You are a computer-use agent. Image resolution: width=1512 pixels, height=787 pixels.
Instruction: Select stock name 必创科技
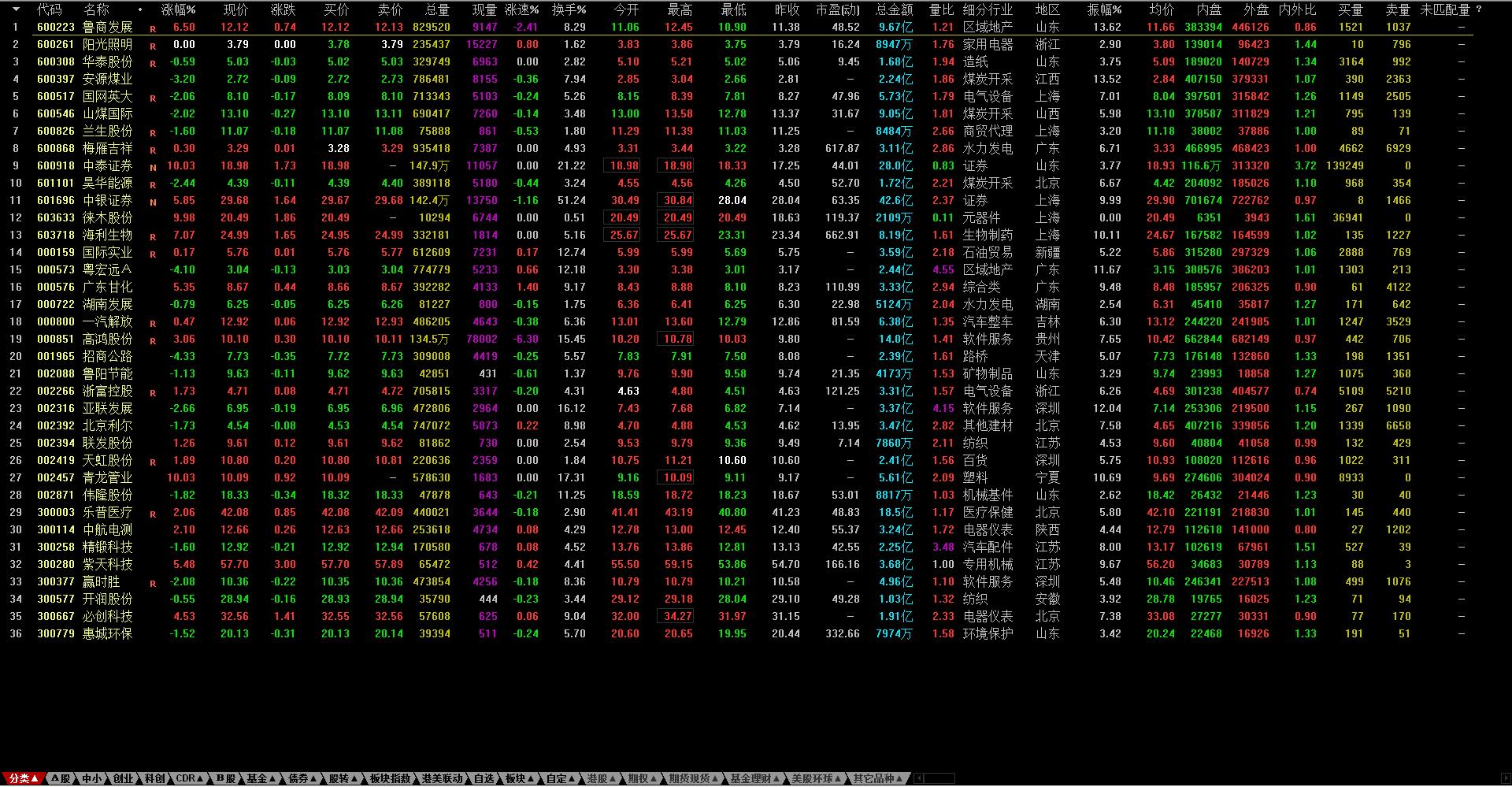pyautogui.click(x=107, y=616)
